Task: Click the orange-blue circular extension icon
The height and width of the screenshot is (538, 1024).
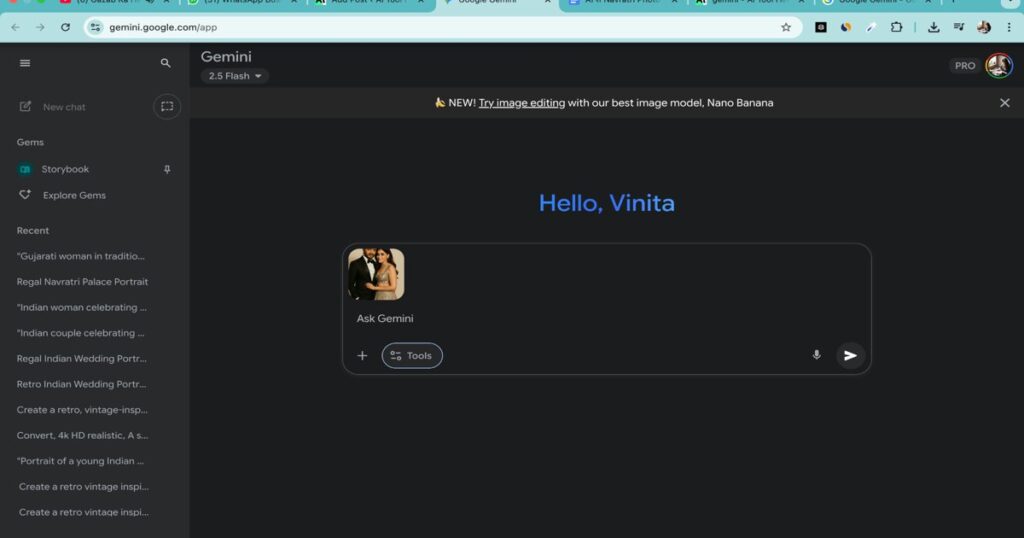Action: click(x=846, y=27)
